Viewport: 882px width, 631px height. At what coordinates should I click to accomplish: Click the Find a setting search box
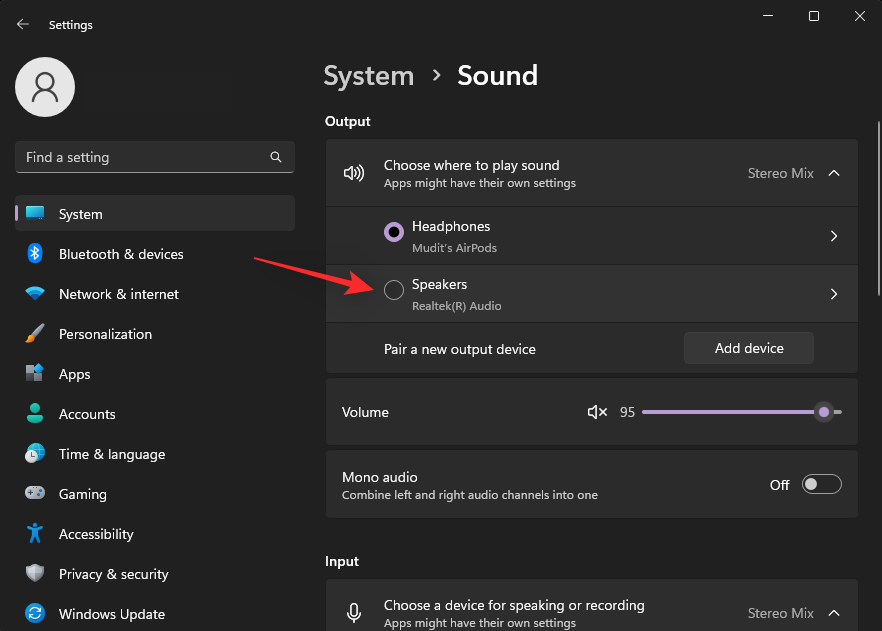pos(140,157)
